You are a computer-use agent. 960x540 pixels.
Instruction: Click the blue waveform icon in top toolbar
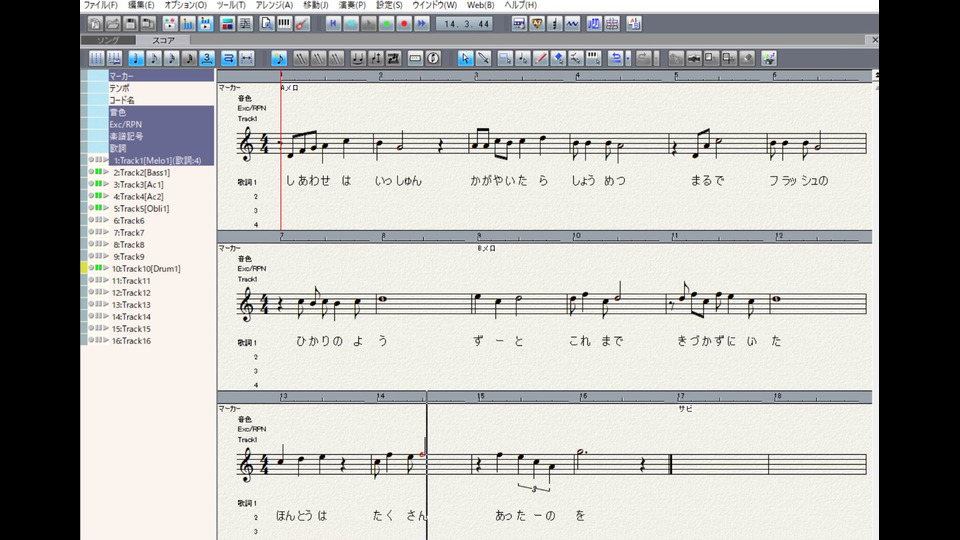click(x=572, y=24)
